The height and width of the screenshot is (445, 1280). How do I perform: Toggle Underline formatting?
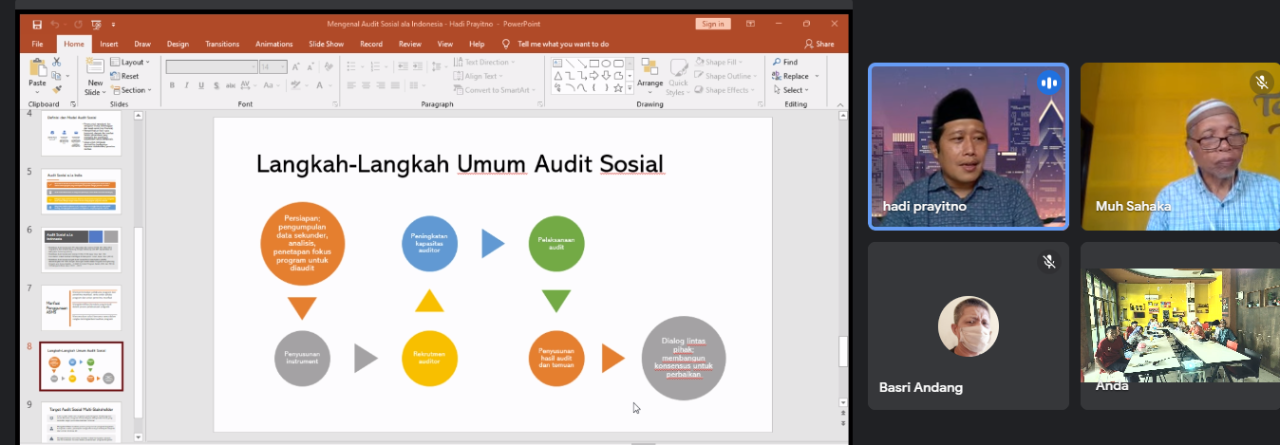coord(200,86)
